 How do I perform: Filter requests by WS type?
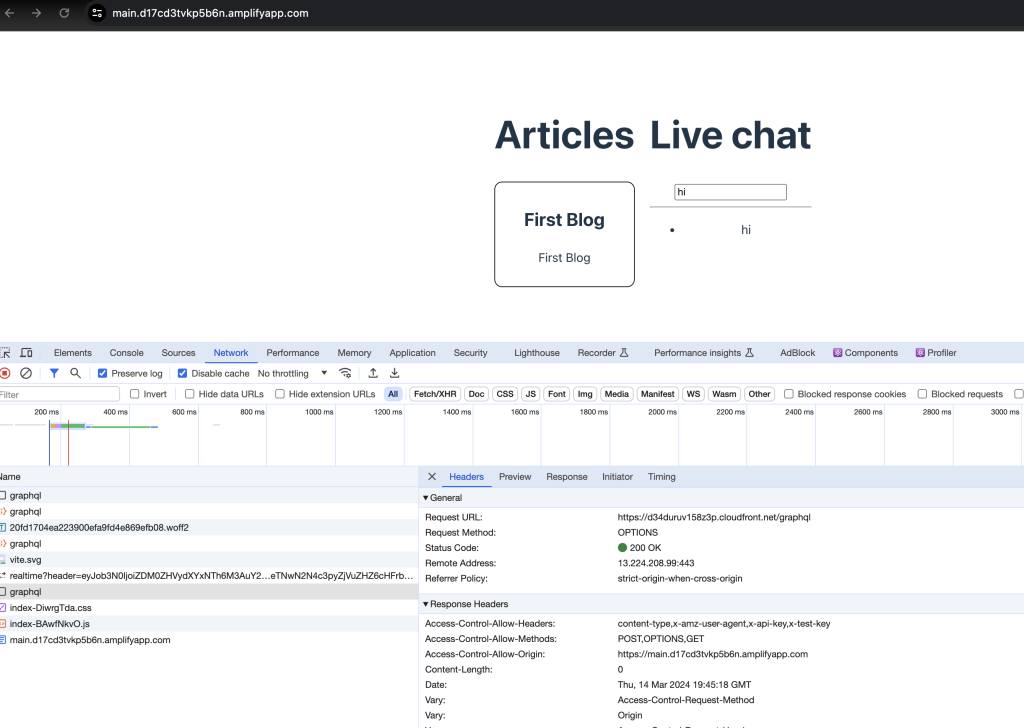pos(693,394)
